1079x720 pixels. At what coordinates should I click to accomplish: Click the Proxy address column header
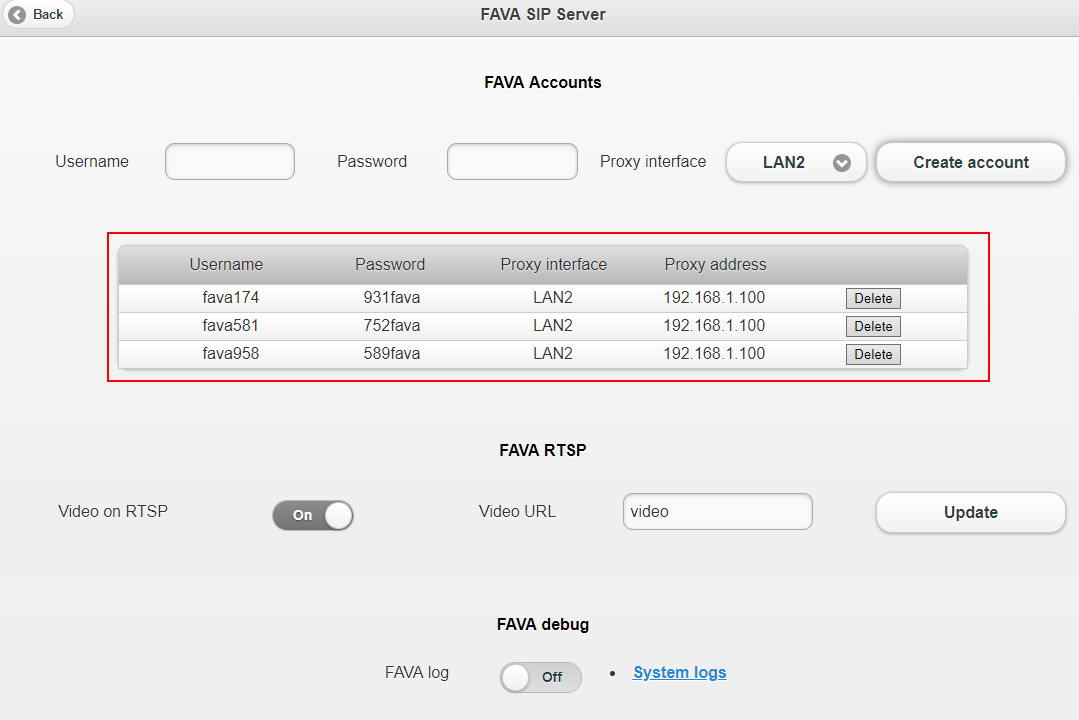[x=715, y=265]
